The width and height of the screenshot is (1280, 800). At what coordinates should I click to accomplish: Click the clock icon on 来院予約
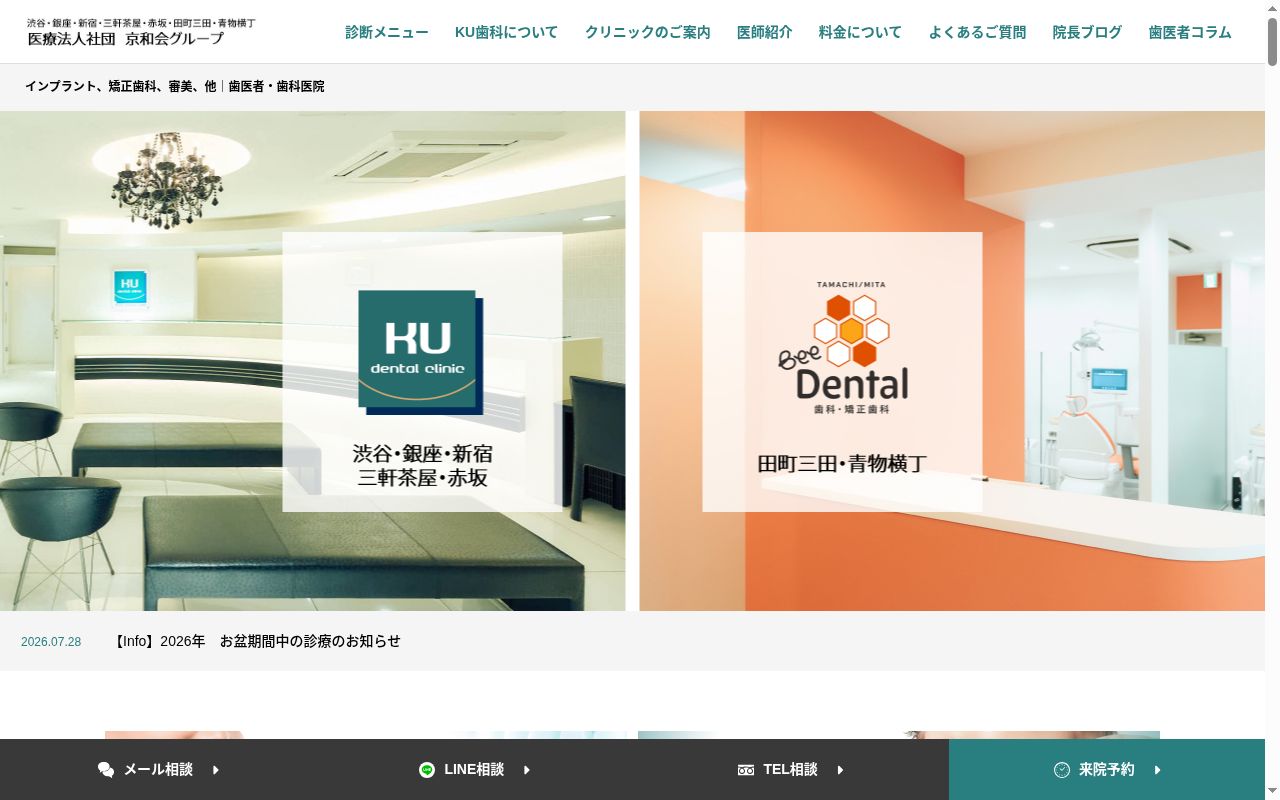point(1062,770)
